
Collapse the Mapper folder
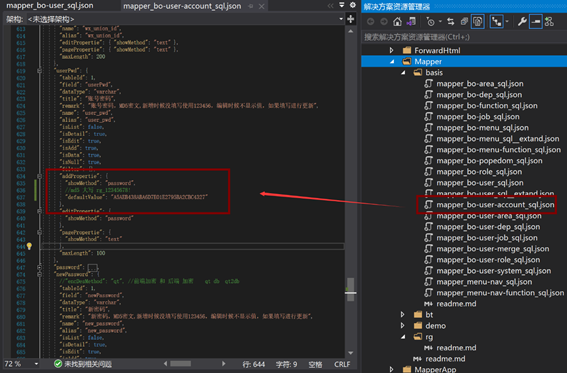392,61
